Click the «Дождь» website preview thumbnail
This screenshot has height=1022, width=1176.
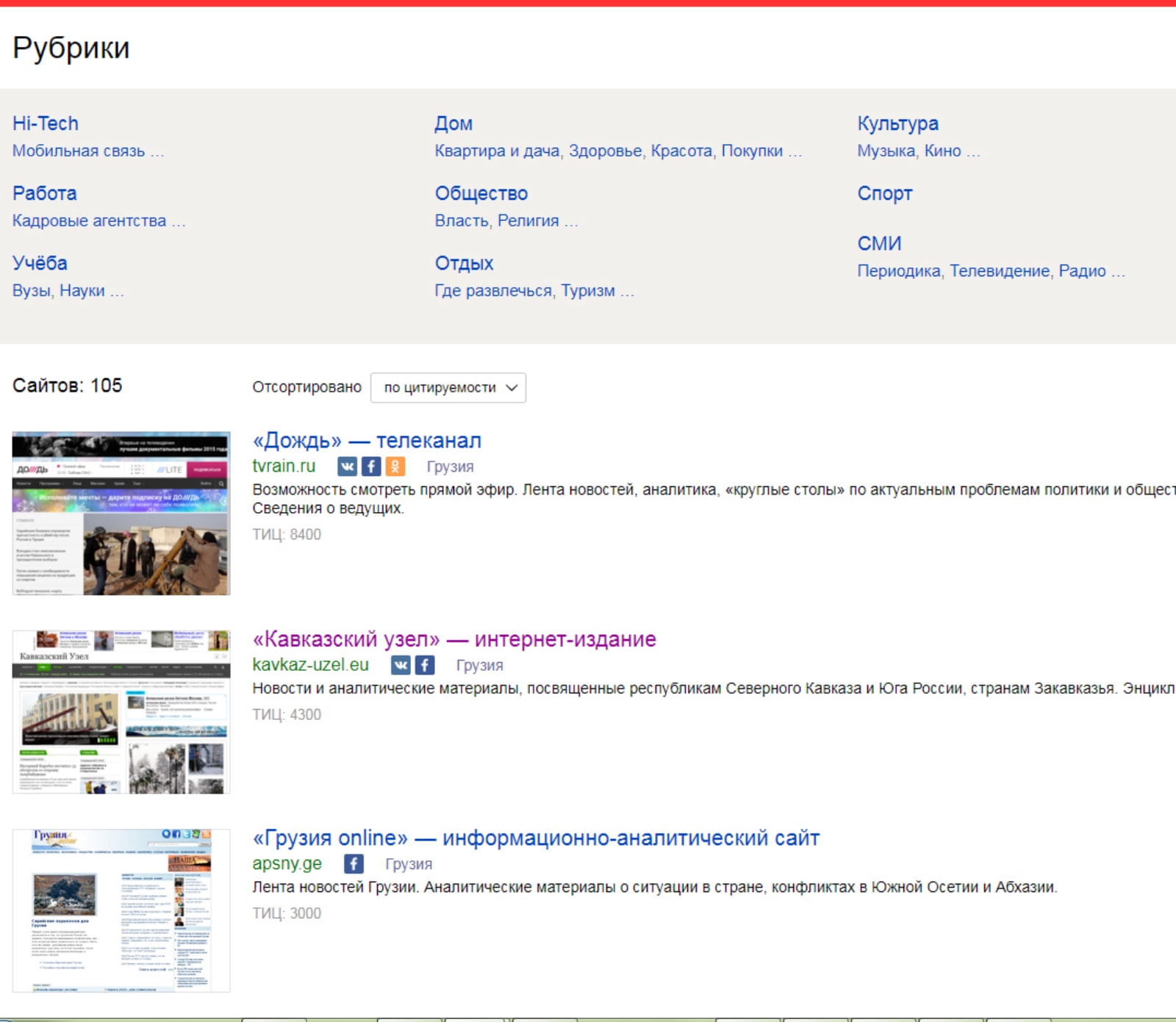point(121,514)
